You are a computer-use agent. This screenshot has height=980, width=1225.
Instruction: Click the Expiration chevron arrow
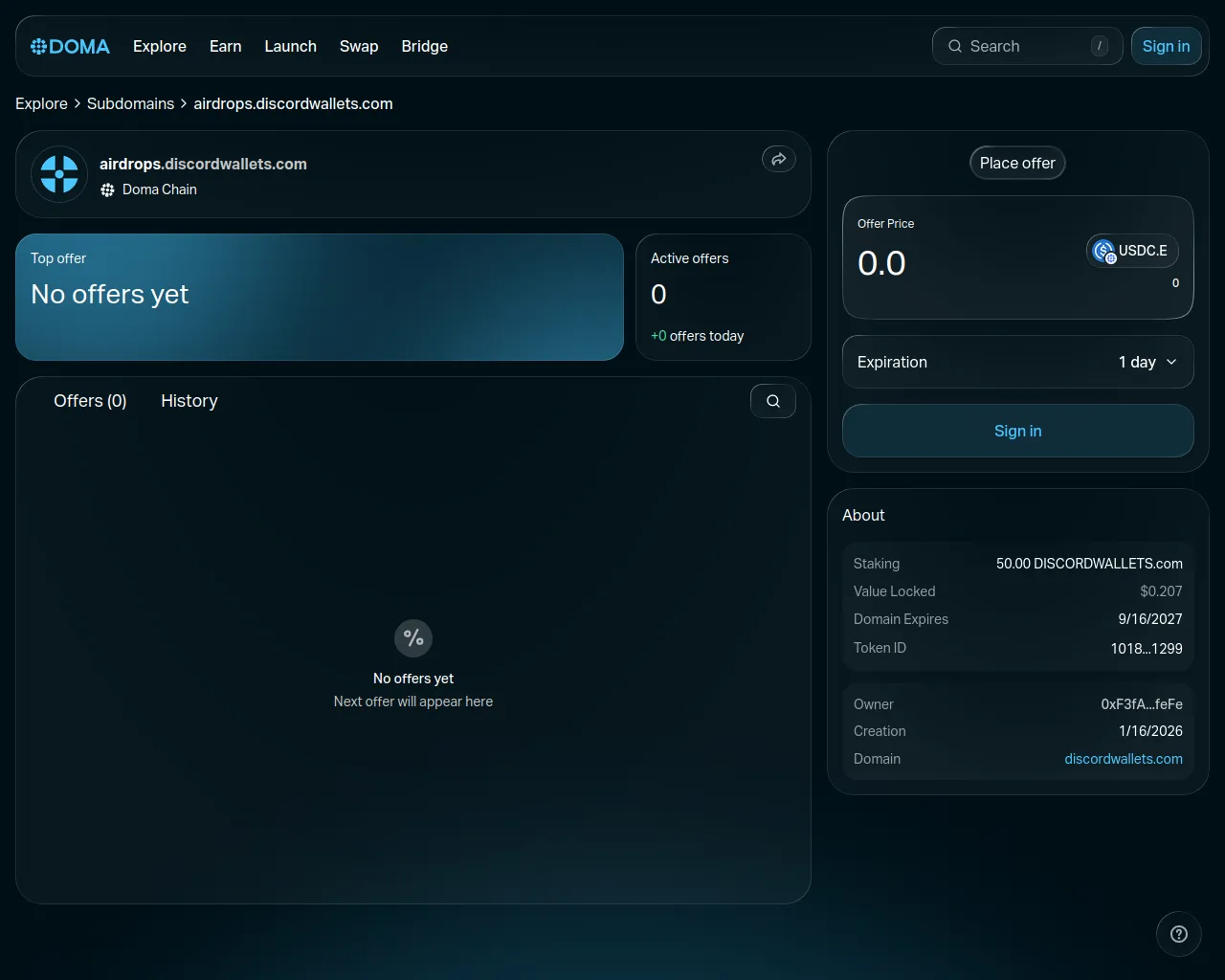coord(1171,362)
